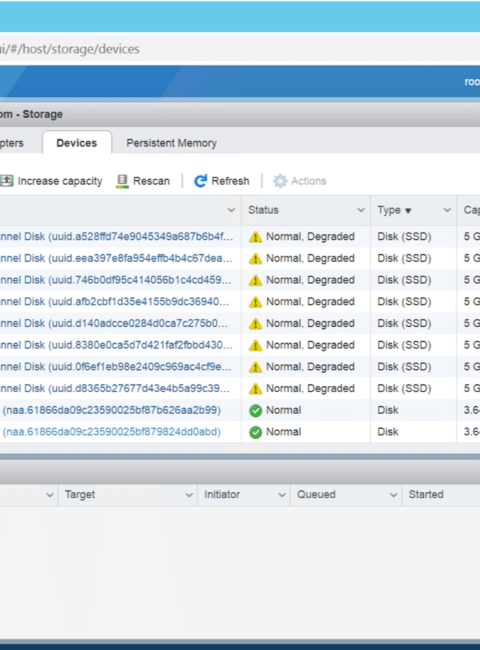The width and height of the screenshot is (480, 650).
Task: Open the Name column dropdown chevron
Action: (232, 210)
